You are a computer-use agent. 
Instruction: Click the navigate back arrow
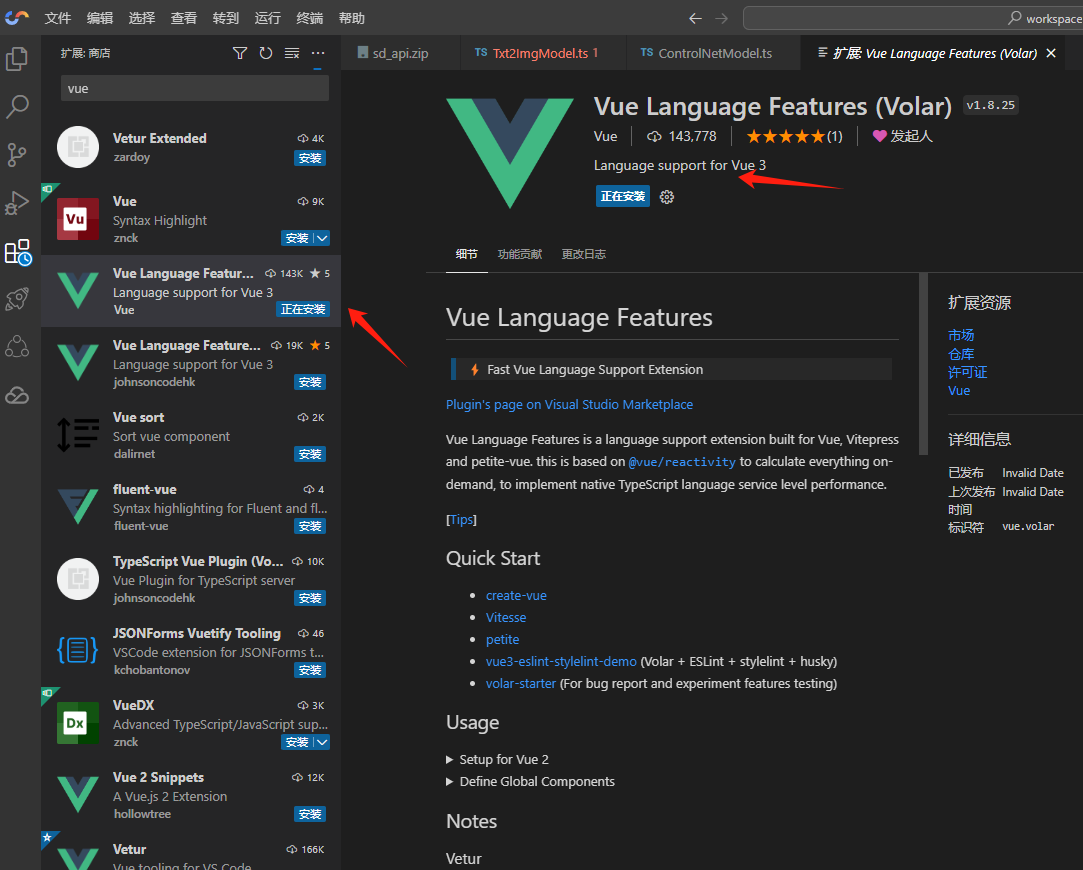coord(696,18)
